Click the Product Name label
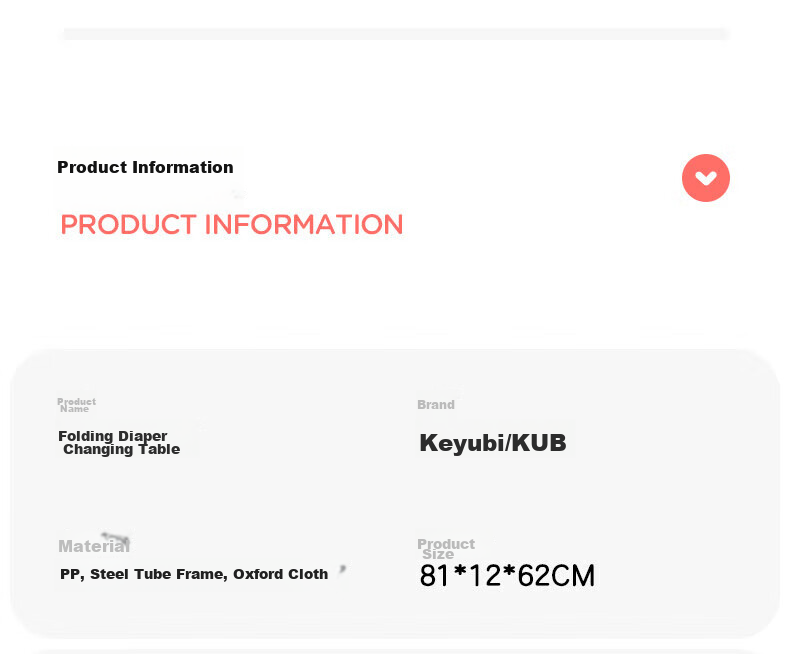Viewport: 790px width, 654px height. click(x=76, y=405)
